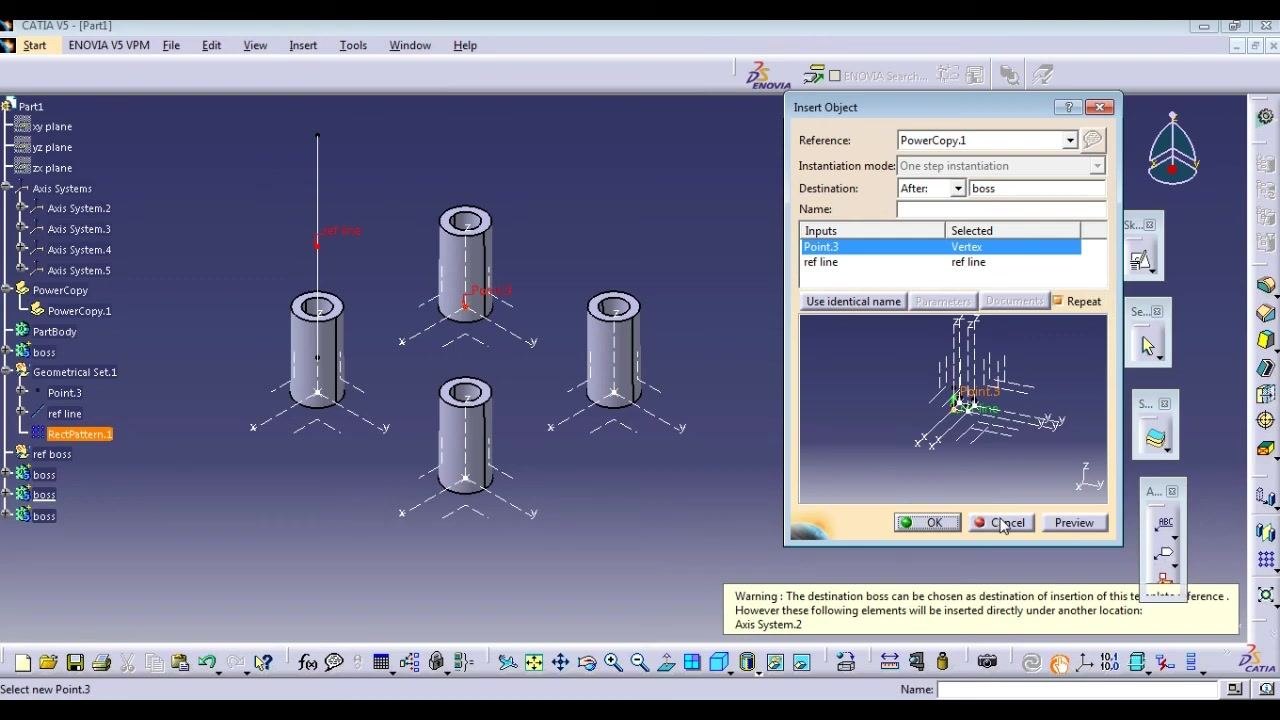
Task: Select the ref line input row
Action: tap(940, 262)
